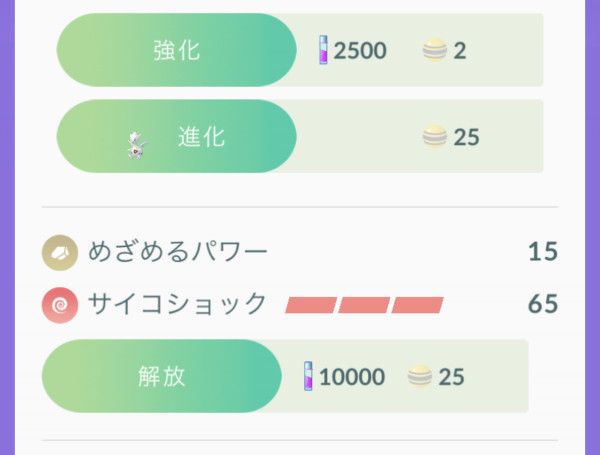This screenshot has width=600, height=455.
Task: Click the third red energy bar segment
Action: tap(417, 305)
